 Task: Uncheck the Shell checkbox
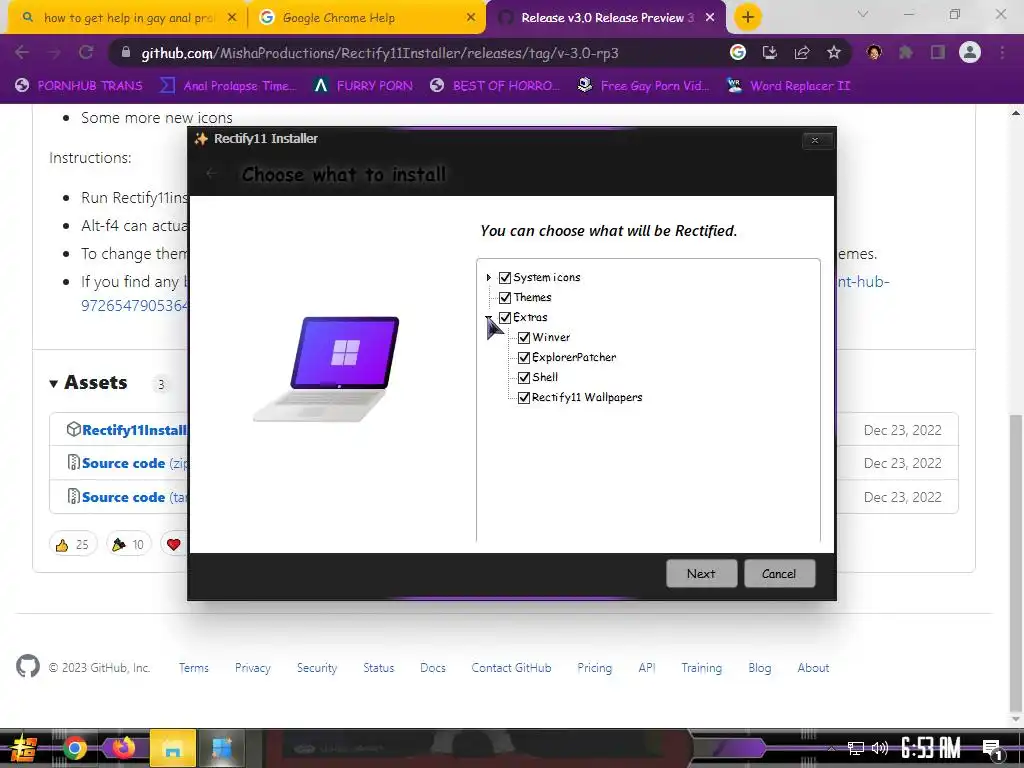pos(524,377)
